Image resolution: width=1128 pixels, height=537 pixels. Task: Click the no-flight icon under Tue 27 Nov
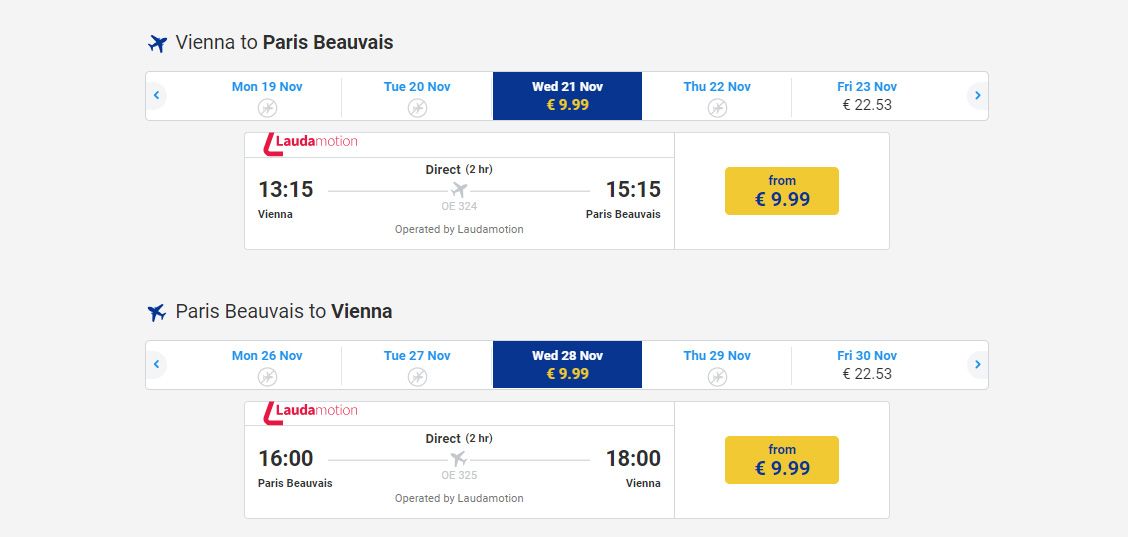pos(417,377)
